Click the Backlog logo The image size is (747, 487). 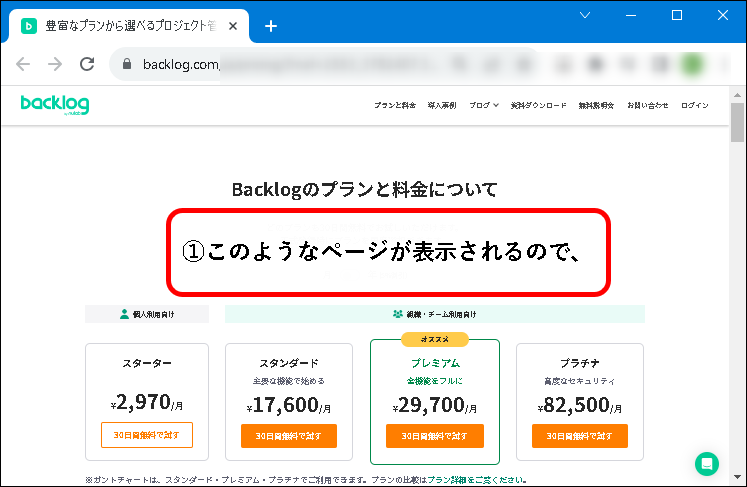(55, 105)
